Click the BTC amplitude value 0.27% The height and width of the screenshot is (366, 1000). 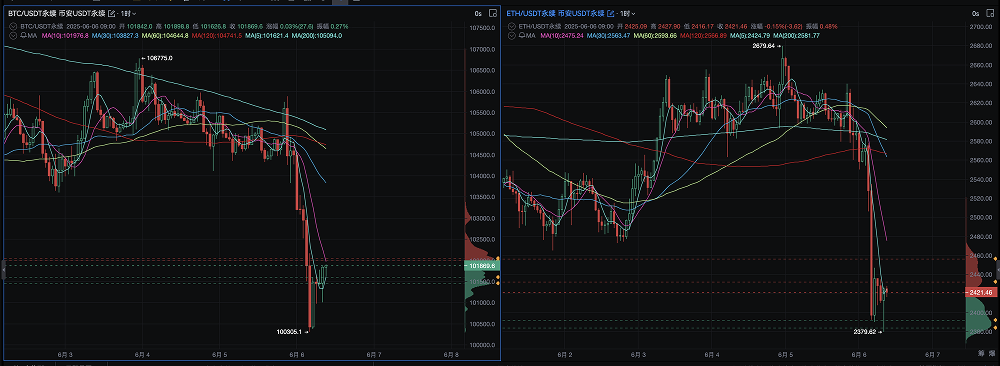pos(340,27)
